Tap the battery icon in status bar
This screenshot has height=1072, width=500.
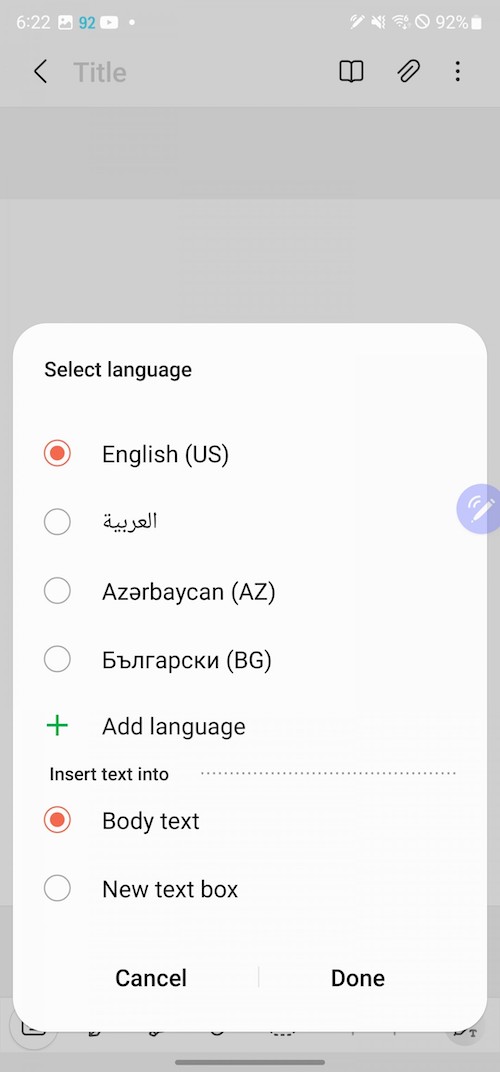(x=477, y=23)
